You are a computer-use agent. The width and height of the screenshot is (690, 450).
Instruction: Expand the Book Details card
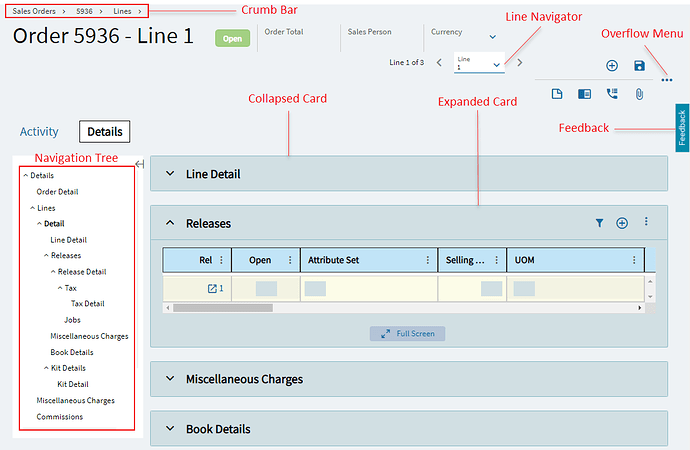click(170, 428)
